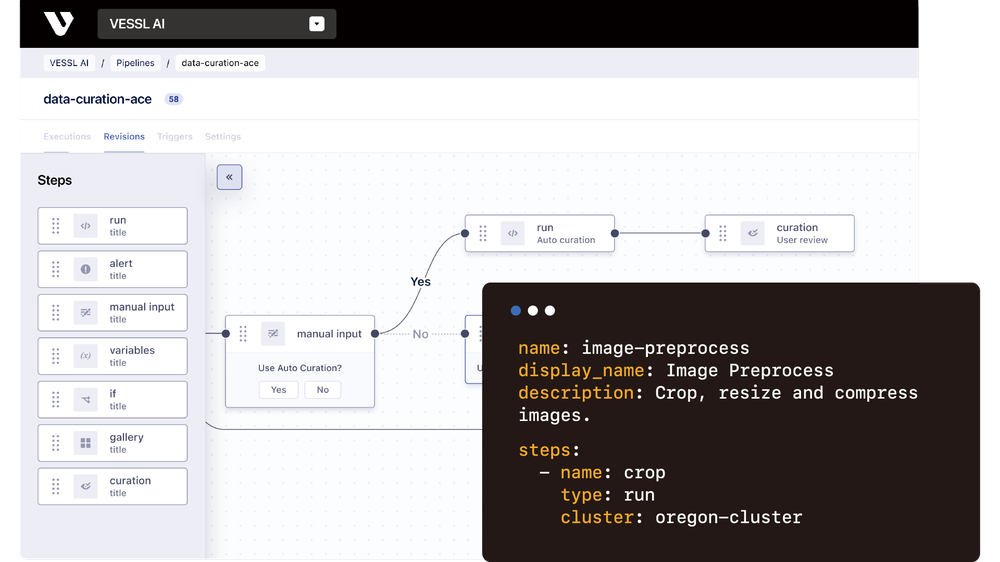This screenshot has height=562, width=1000.
Task: Click the Auto curation run node code icon
Action: [x=513, y=233]
